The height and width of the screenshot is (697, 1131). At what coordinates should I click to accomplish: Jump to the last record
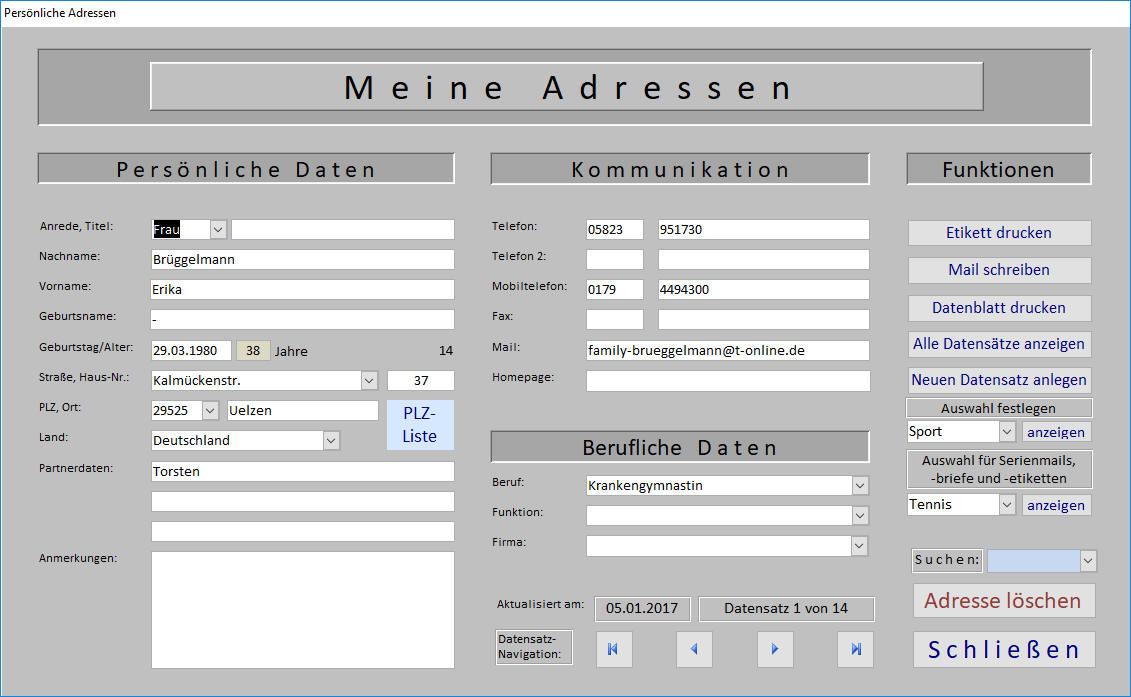click(x=855, y=649)
